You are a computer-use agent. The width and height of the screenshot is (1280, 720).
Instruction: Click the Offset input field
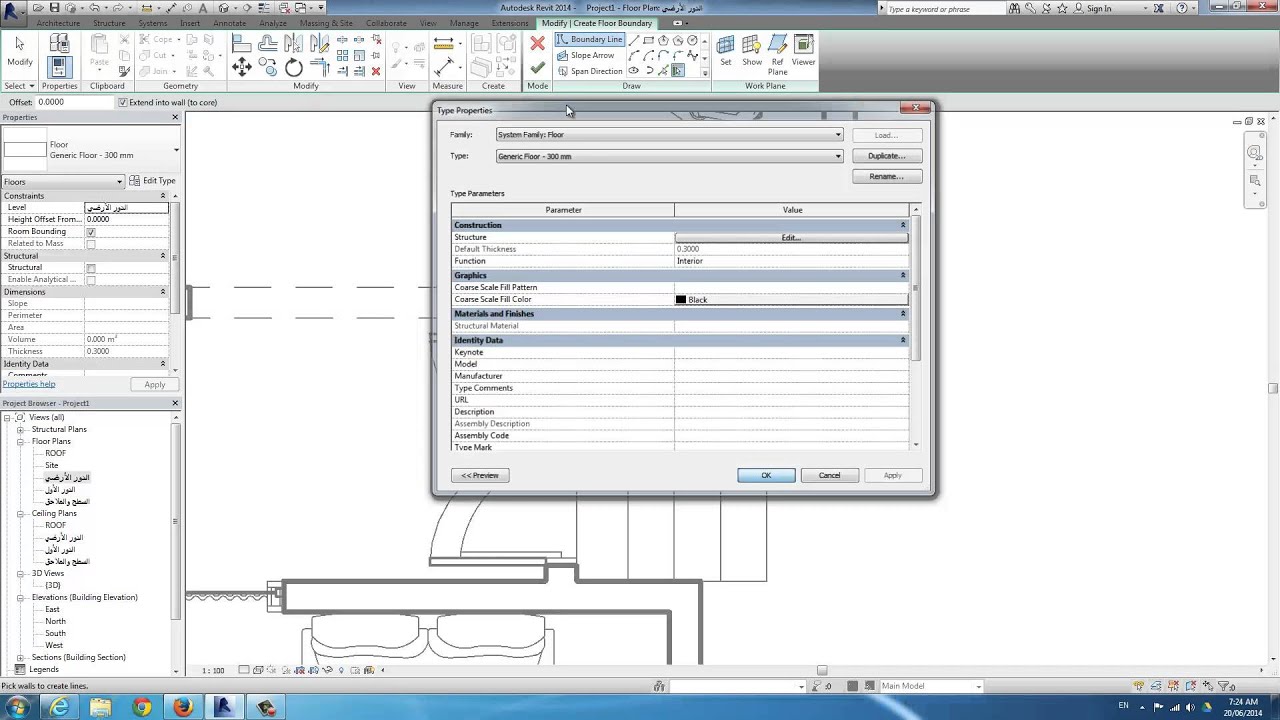pos(75,102)
